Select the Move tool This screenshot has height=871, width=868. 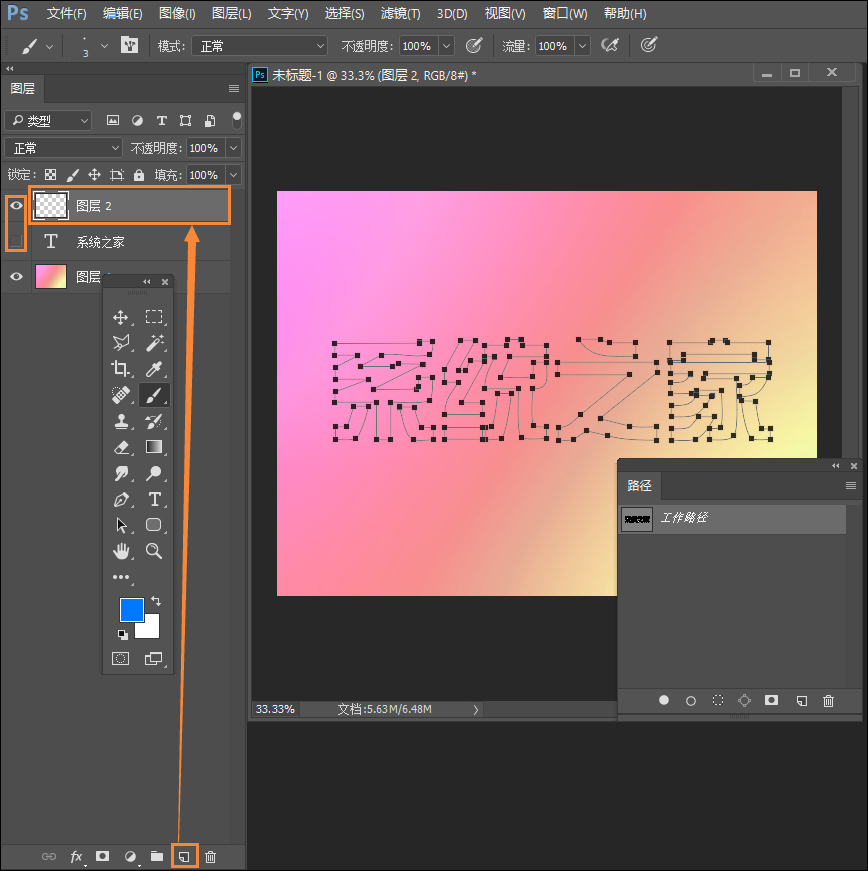pos(121,317)
